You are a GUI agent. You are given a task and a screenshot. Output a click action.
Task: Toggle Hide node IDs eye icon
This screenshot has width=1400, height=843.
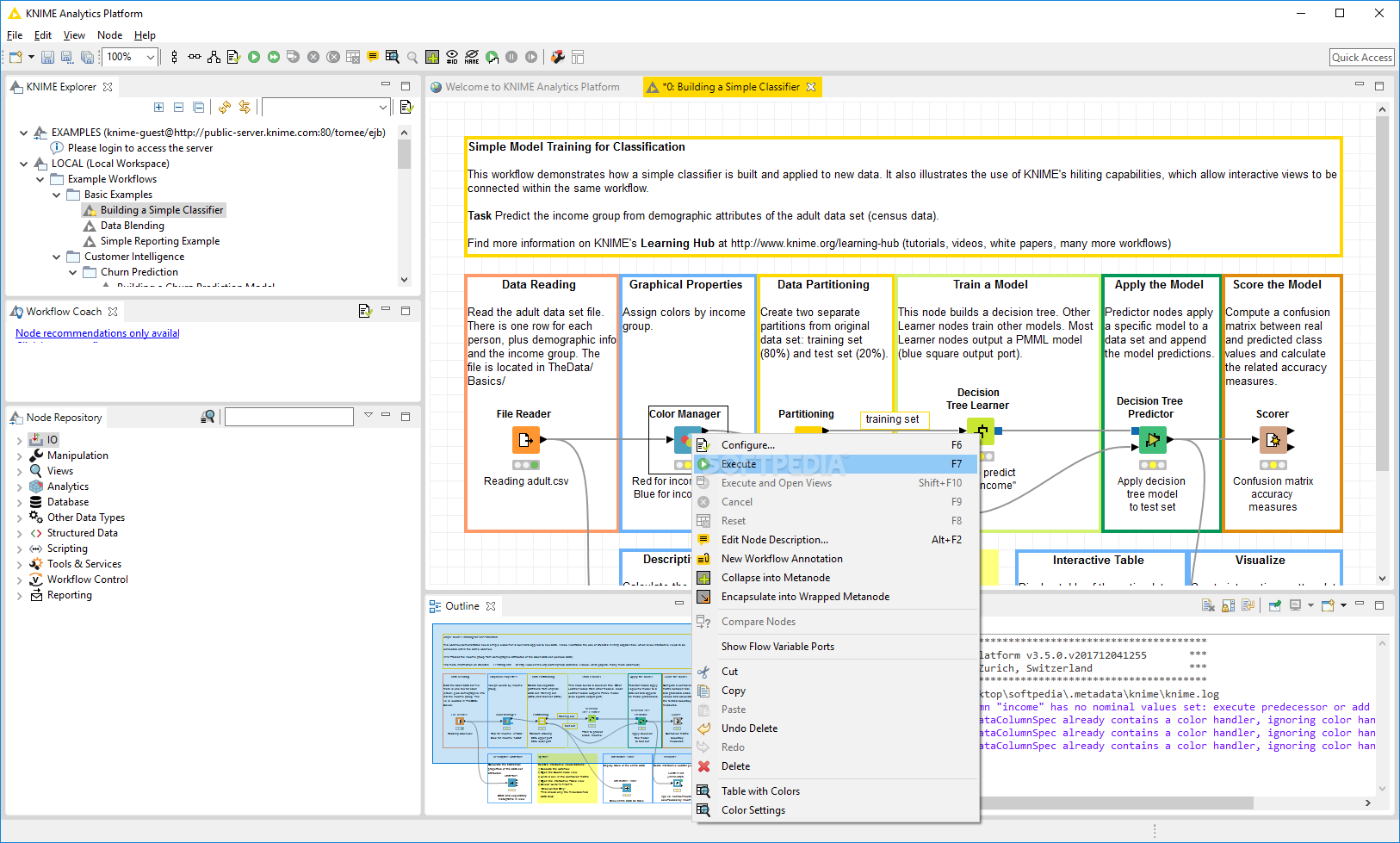click(452, 57)
